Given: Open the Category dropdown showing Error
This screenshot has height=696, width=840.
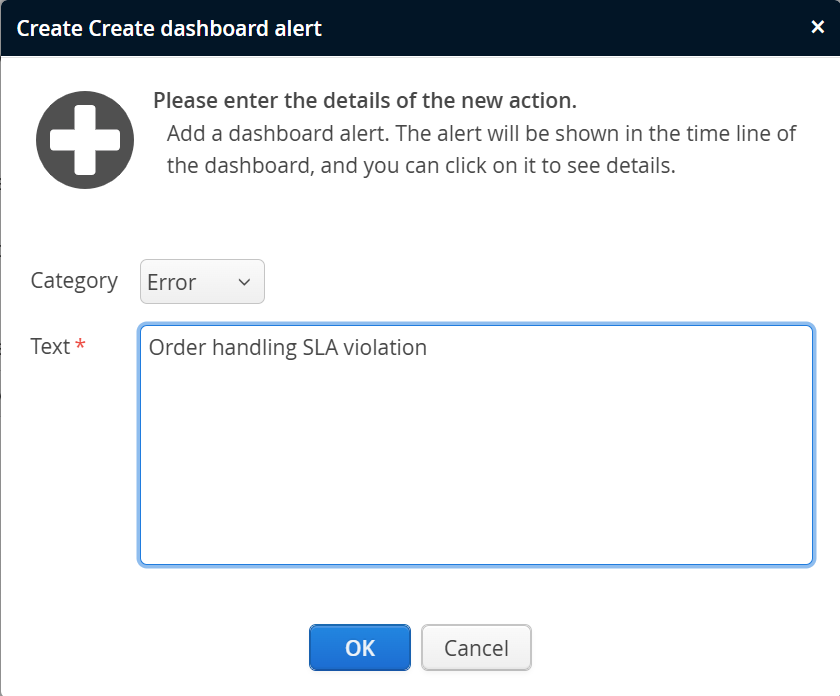Looking at the screenshot, I should (x=202, y=282).
